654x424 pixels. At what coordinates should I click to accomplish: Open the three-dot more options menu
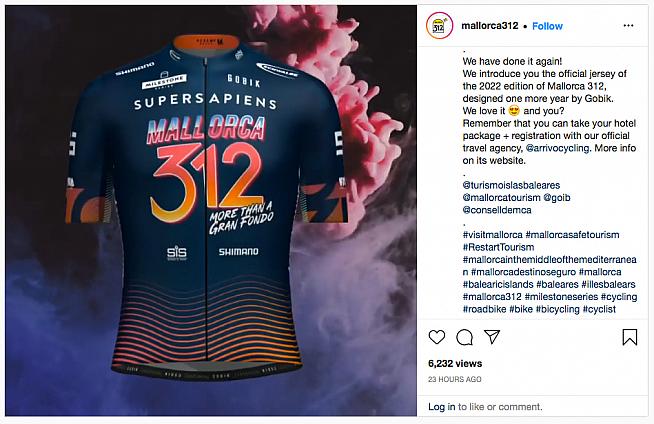(x=628, y=25)
